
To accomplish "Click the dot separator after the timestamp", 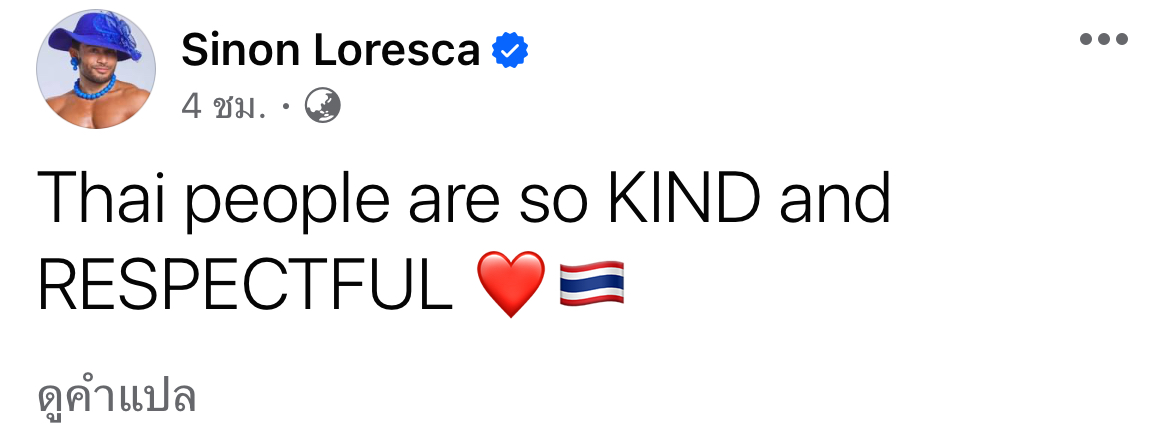I will point(286,107).
